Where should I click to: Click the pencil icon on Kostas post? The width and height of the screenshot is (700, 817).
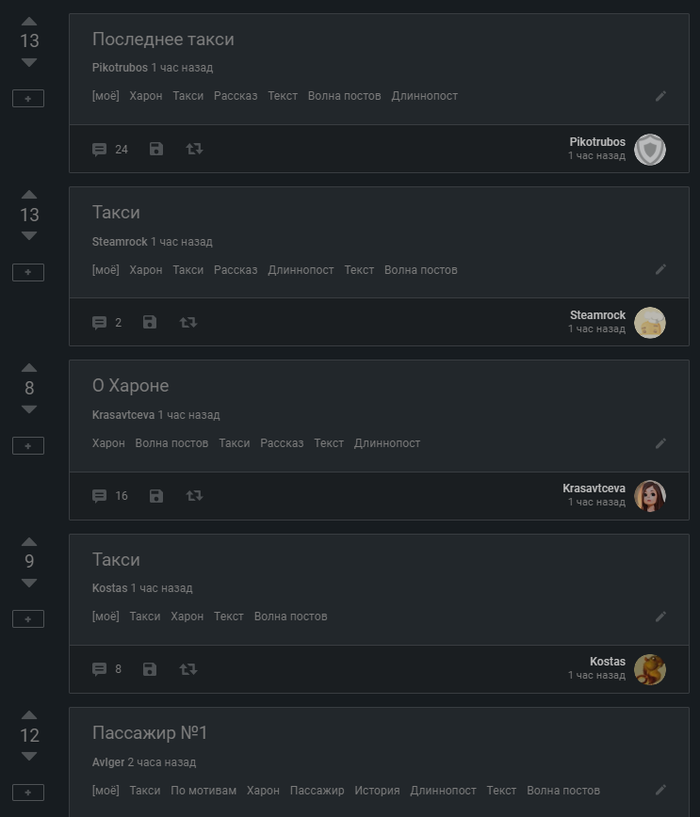(660, 616)
